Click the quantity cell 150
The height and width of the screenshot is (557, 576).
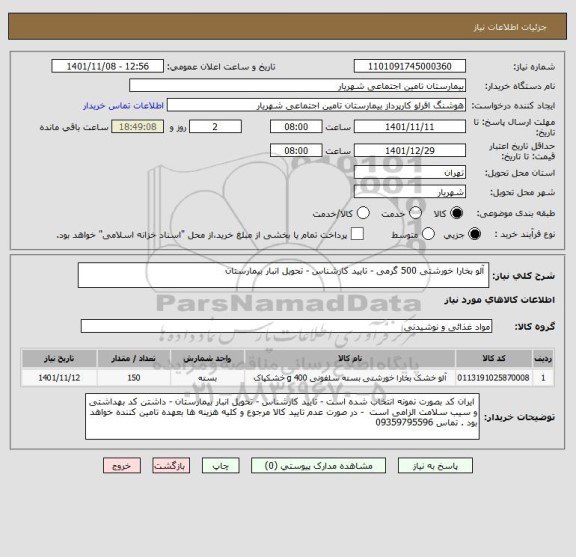pyautogui.click(x=133, y=378)
